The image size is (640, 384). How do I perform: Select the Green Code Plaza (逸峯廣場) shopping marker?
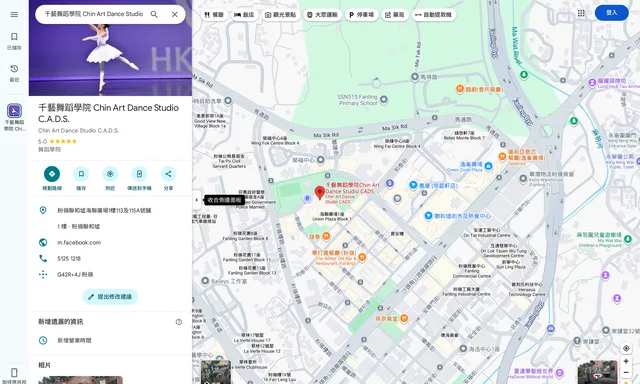(489, 166)
